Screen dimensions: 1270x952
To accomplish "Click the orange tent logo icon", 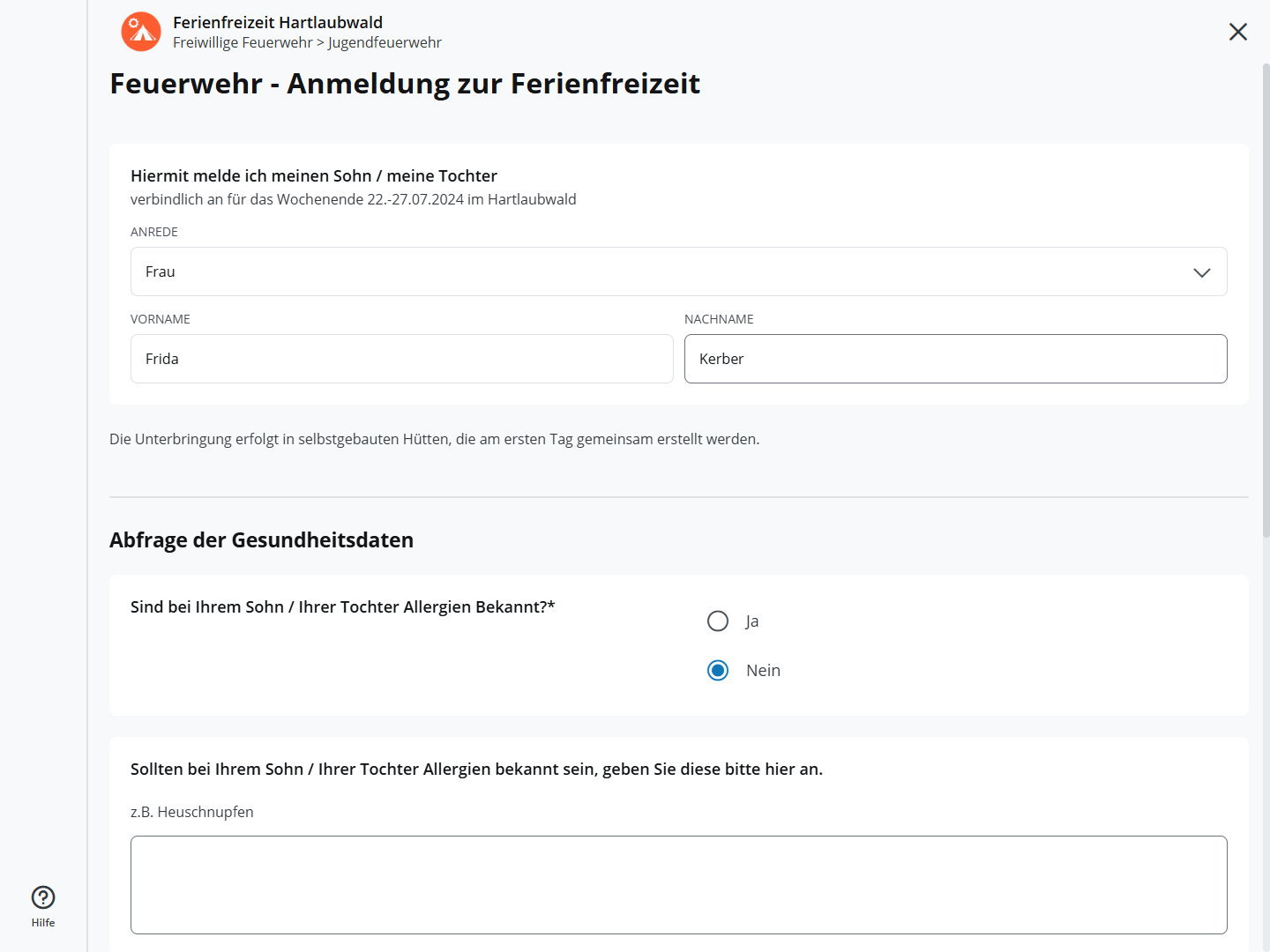I will [x=141, y=32].
